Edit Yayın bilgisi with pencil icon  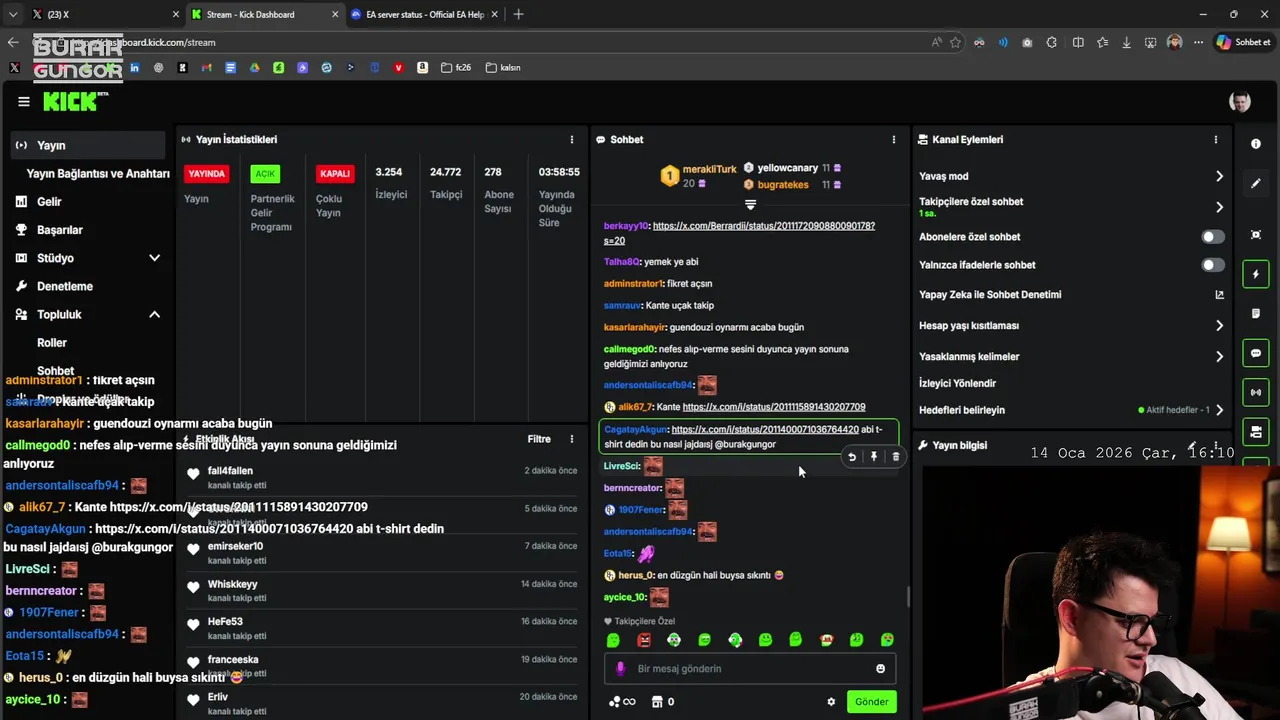pyautogui.click(x=1192, y=445)
